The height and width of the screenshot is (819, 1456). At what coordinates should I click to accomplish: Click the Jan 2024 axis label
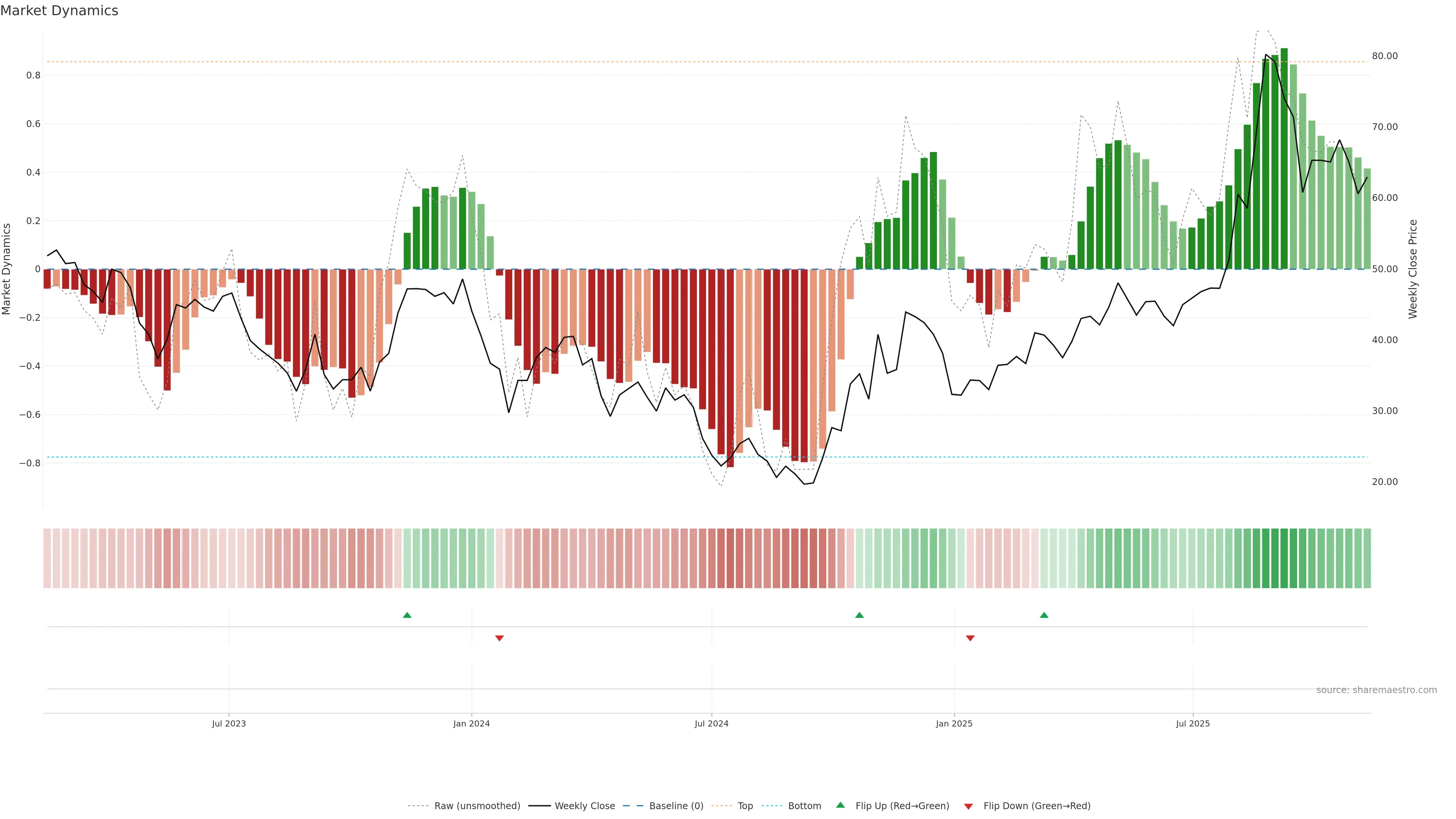(x=471, y=723)
